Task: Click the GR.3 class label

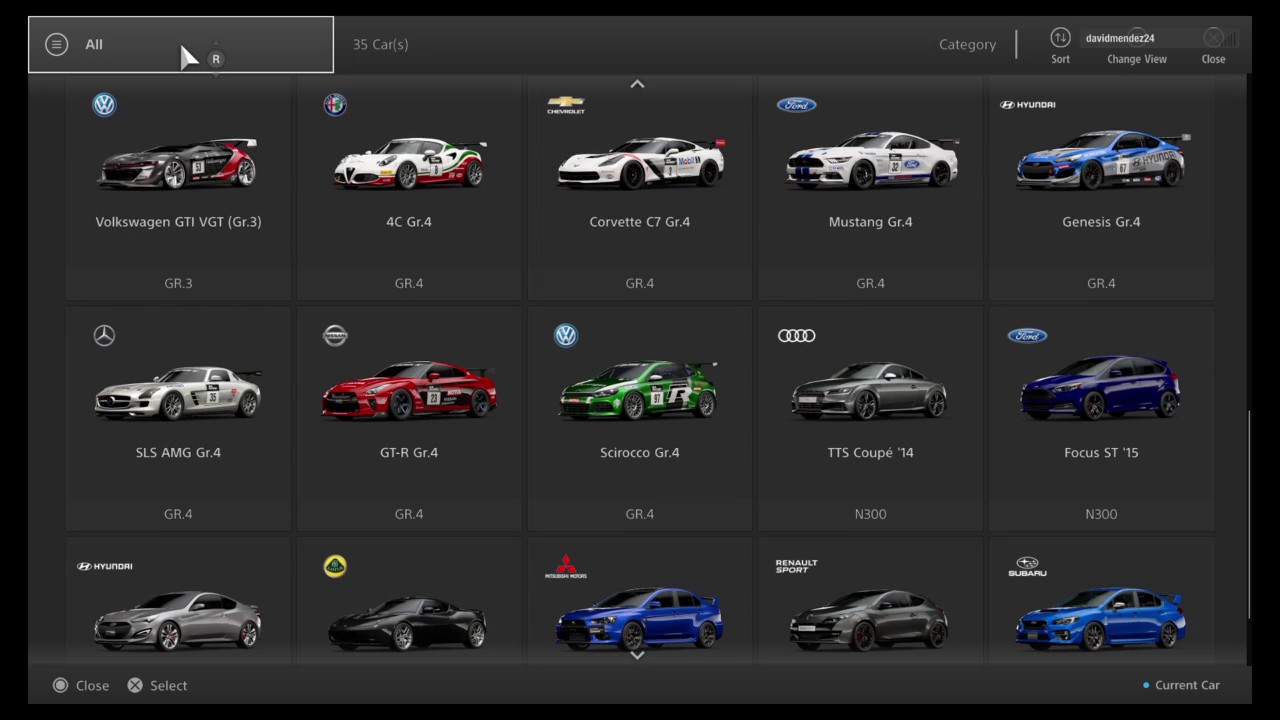Action: pyautogui.click(x=178, y=284)
